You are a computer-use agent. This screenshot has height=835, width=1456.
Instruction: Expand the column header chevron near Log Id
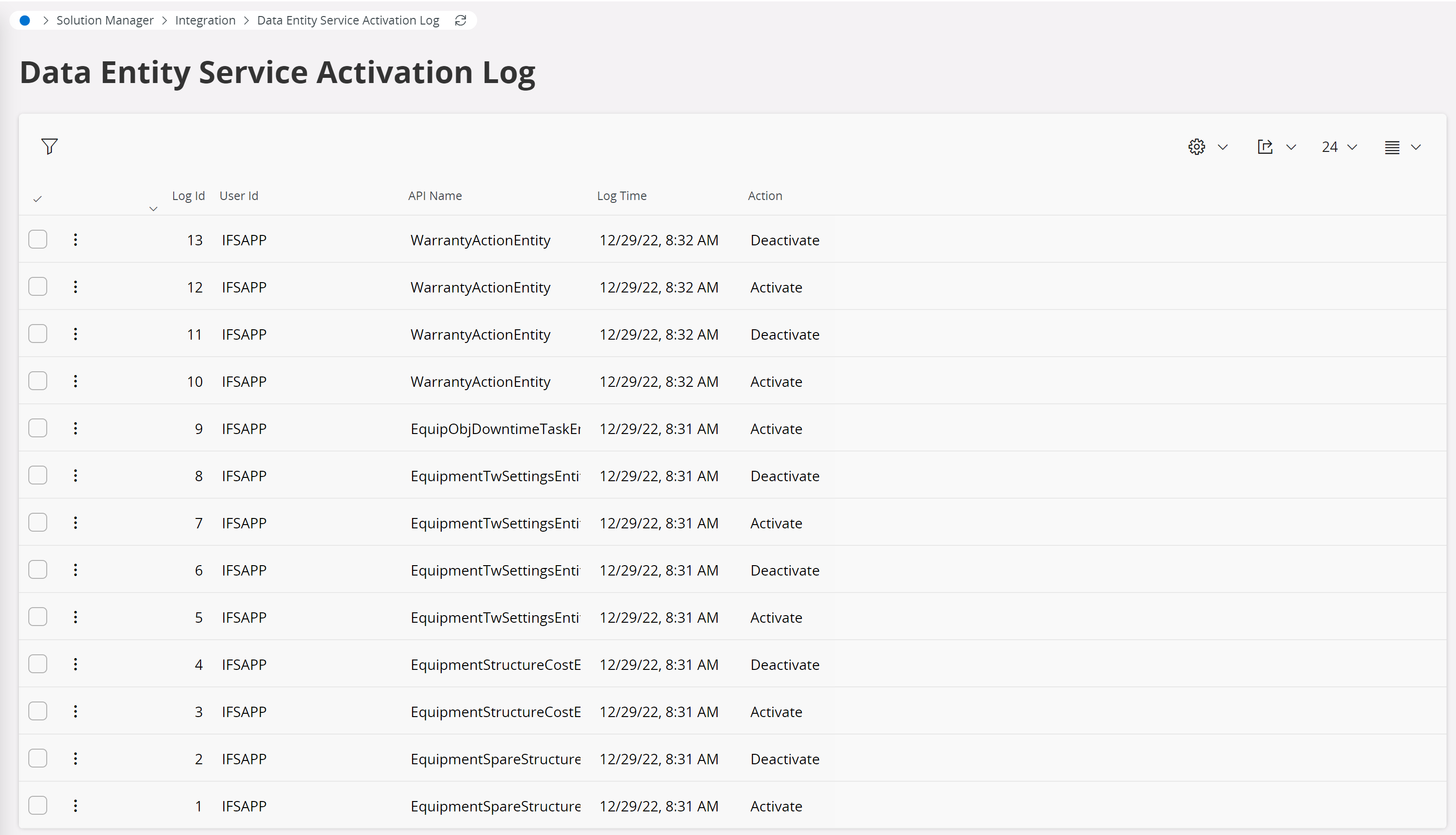pos(153,209)
